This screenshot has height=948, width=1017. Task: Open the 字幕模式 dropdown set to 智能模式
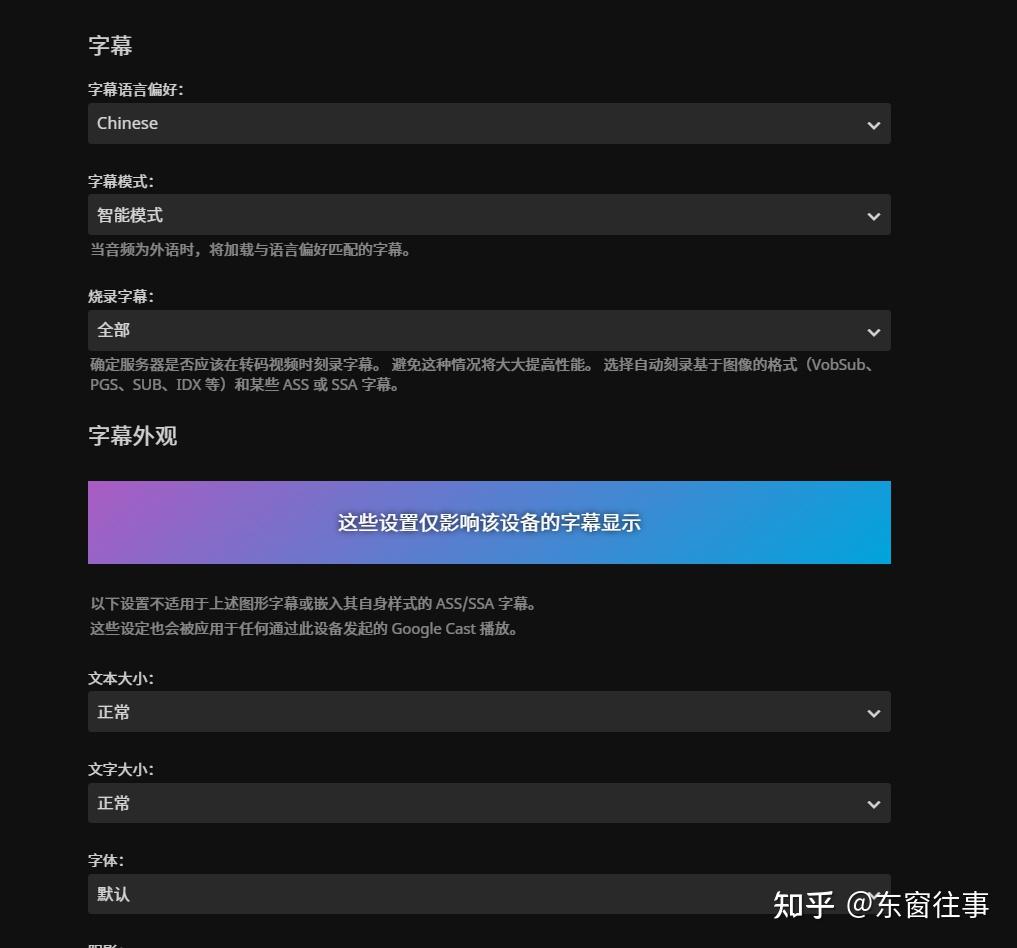[x=489, y=214]
